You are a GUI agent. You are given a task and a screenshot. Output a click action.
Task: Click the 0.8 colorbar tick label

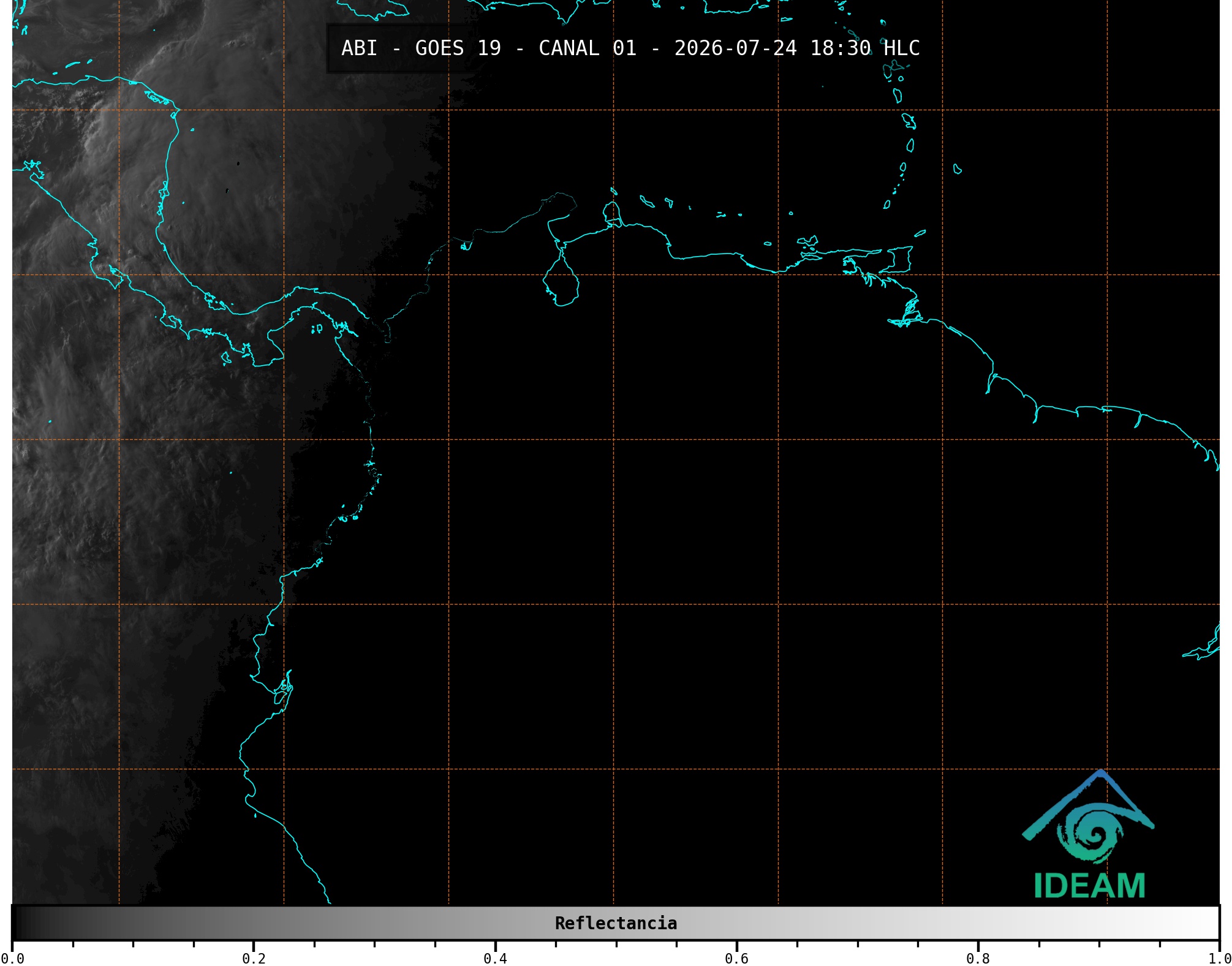(x=978, y=959)
